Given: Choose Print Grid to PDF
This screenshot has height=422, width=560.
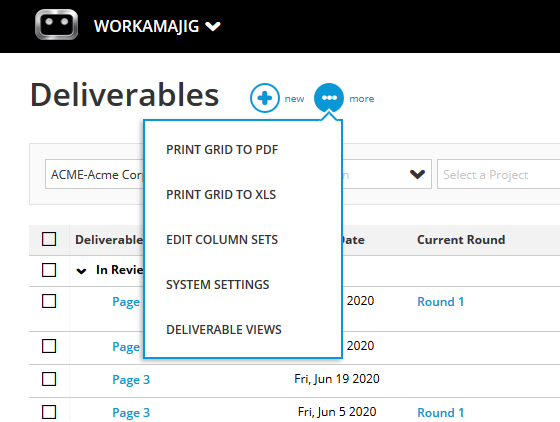Looking at the screenshot, I should coord(222,150).
